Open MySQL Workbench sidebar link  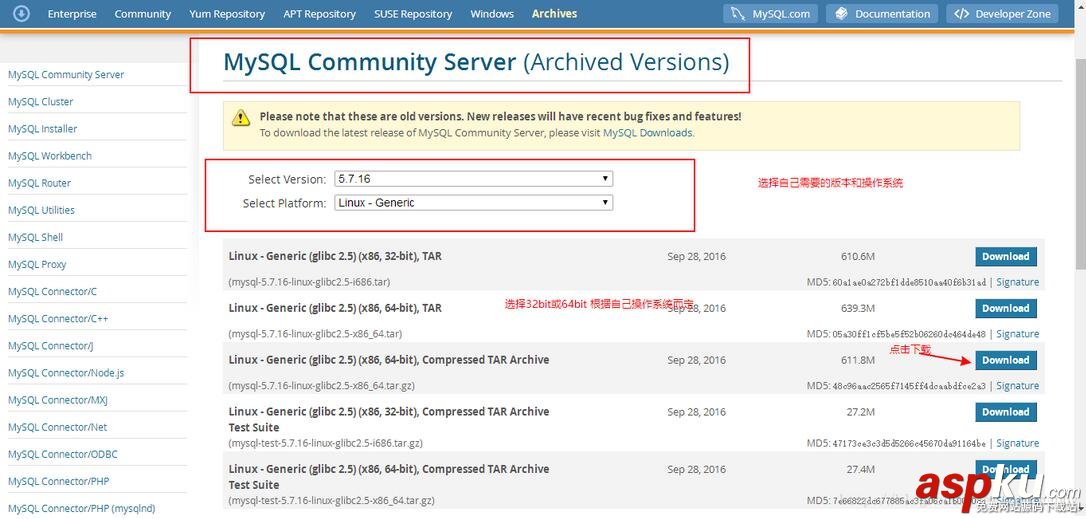(49, 156)
